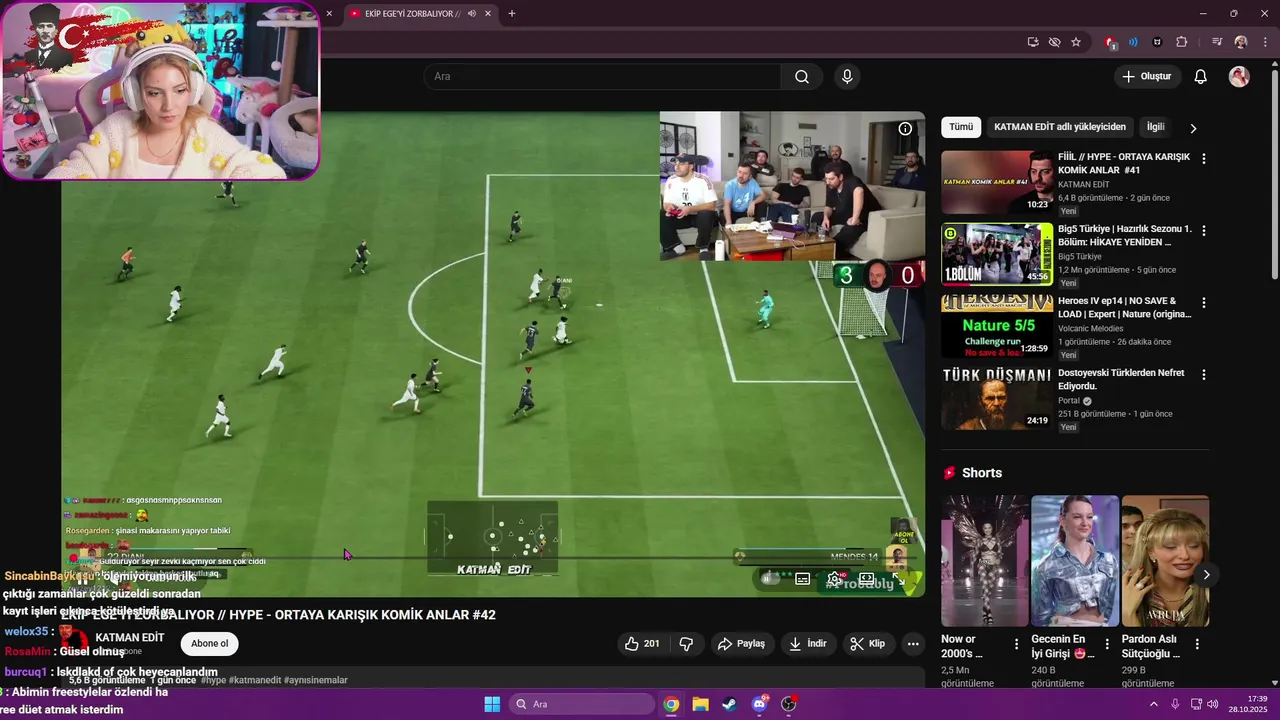
Task: Select the İlgili filter chip
Action: 1156,127
